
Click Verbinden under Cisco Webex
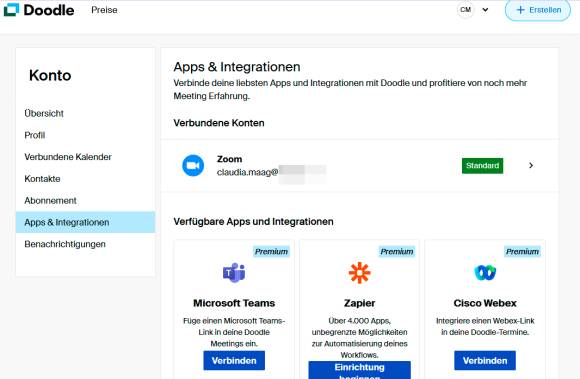tap(485, 361)
